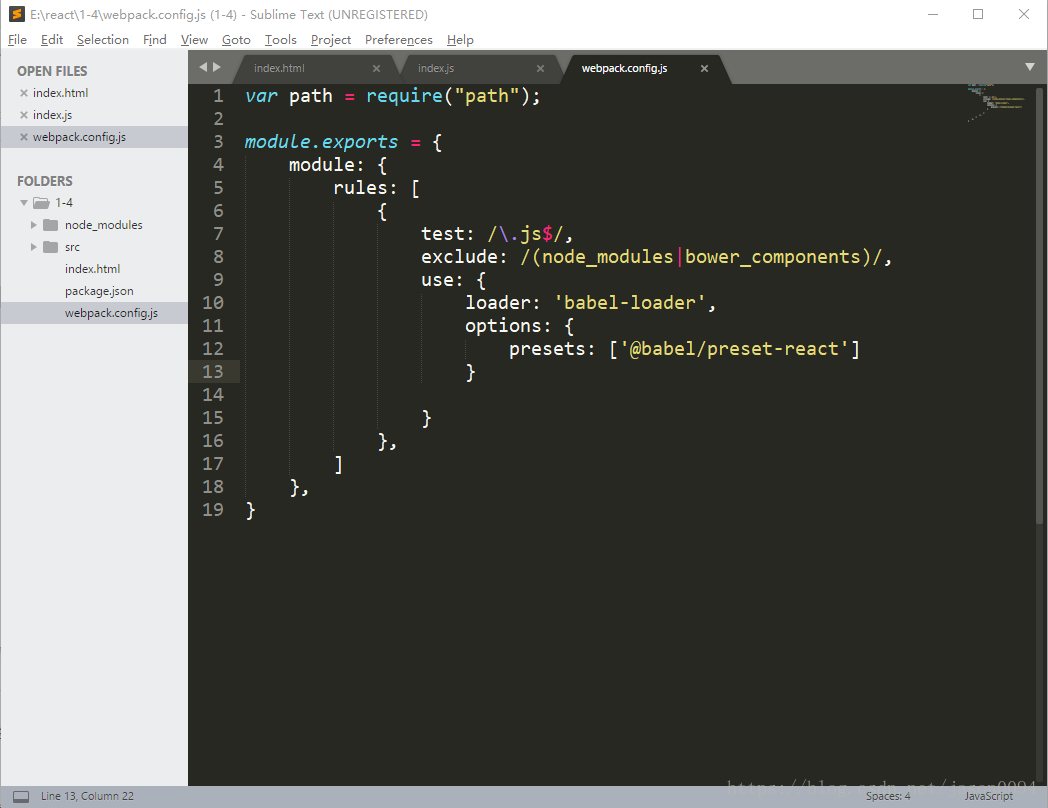Click the Line 13, Column 22 status
1048x808 pixels.
tap(87, 797)
